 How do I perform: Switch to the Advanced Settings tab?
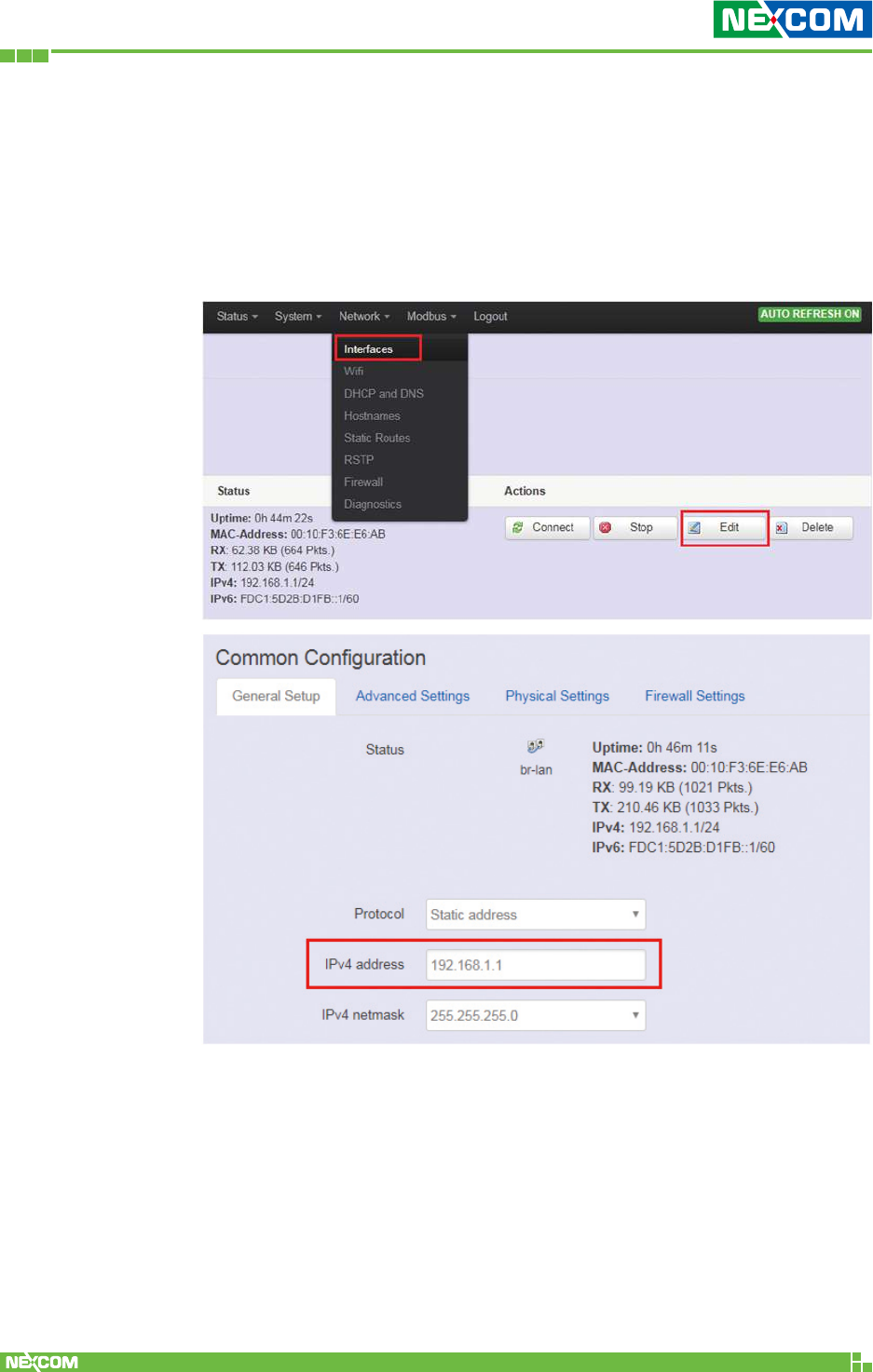pos(413,697)
